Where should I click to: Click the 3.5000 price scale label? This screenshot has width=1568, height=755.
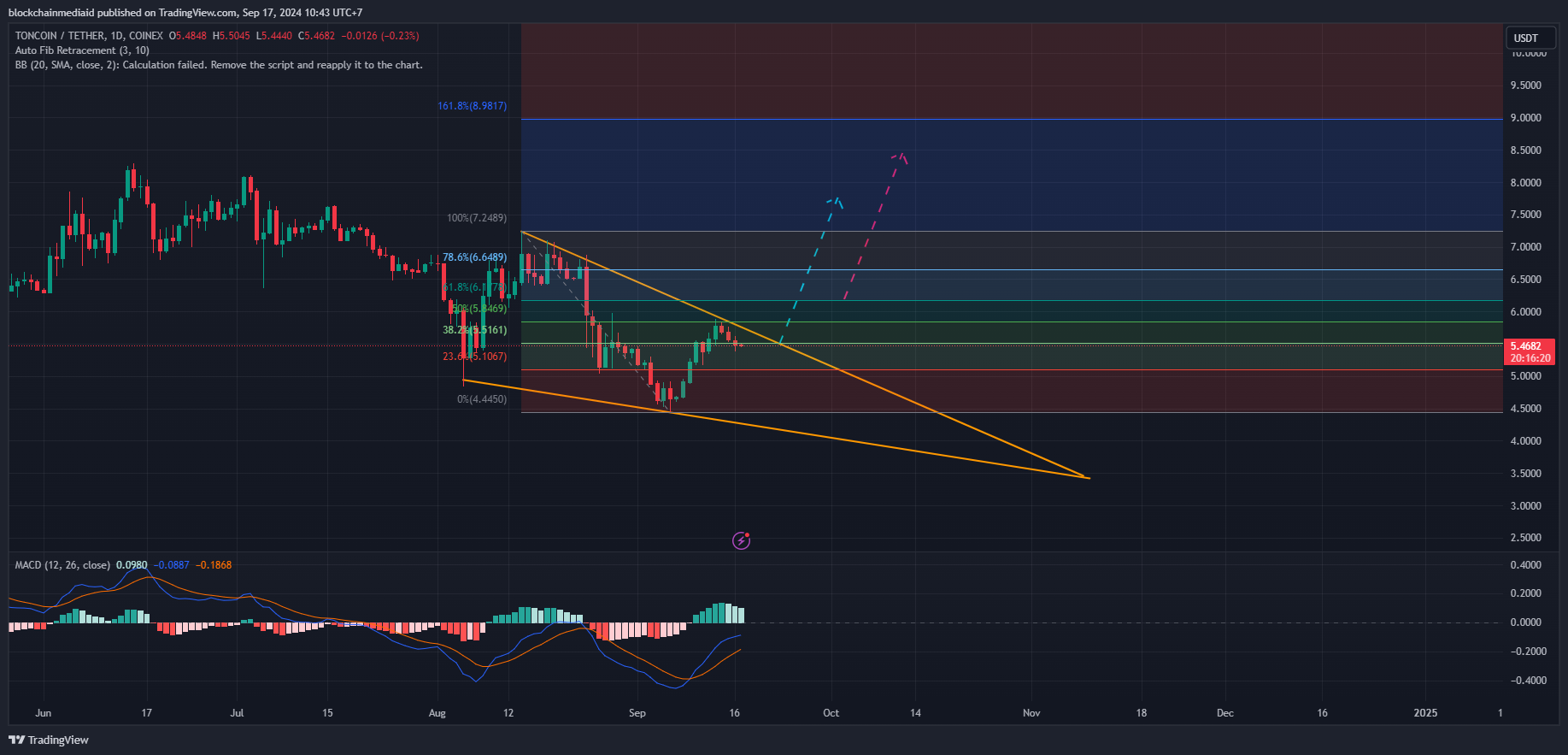(1526, 474)
